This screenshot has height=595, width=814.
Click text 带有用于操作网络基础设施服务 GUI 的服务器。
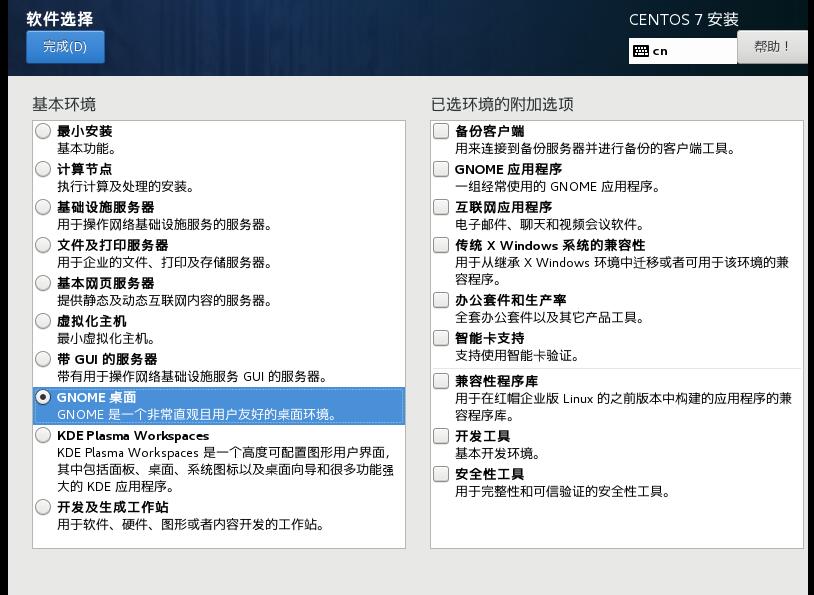[192, 376]
